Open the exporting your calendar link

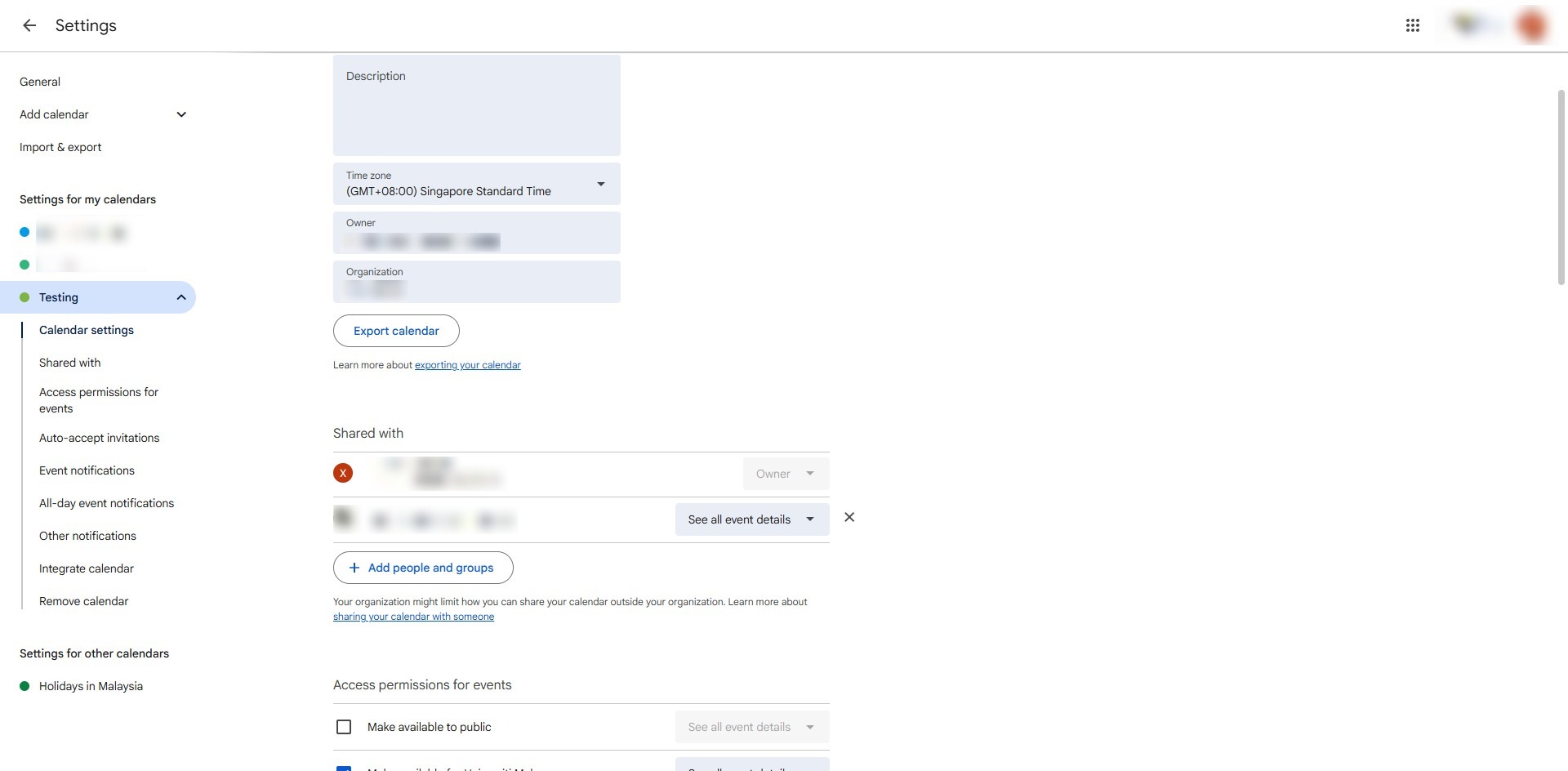pyautogui.click(x=467, y=365)
